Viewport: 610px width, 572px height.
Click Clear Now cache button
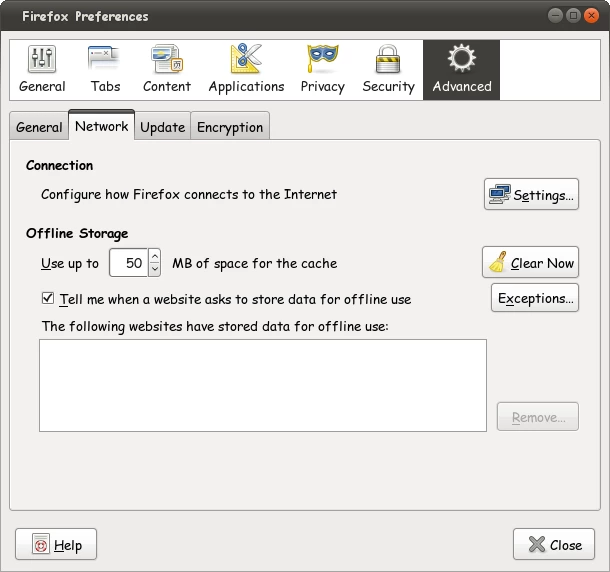[531, 262]
